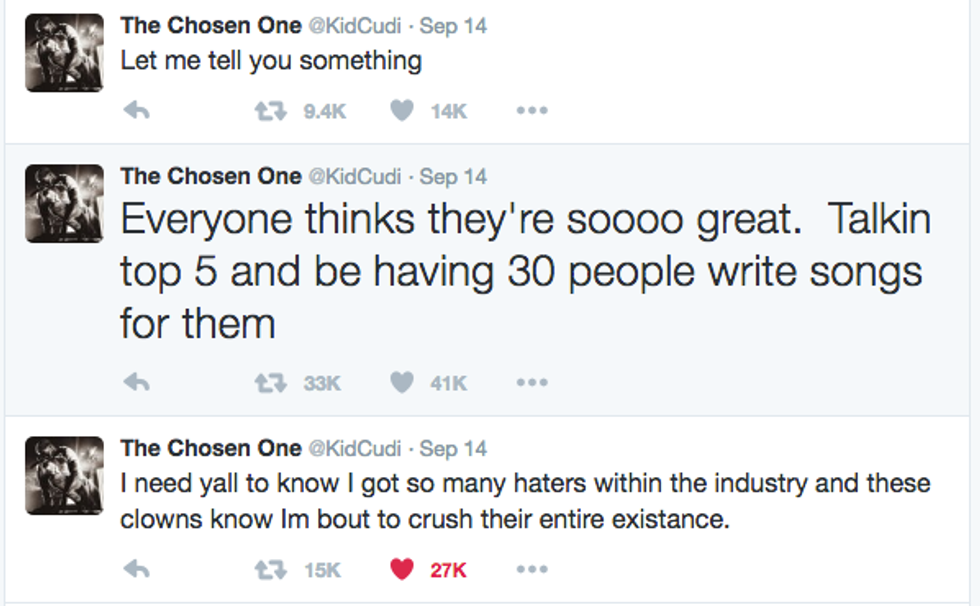Unlike the tweet with 27K likes
Viewport: 980px width, 606px height.
click(402, 570)
